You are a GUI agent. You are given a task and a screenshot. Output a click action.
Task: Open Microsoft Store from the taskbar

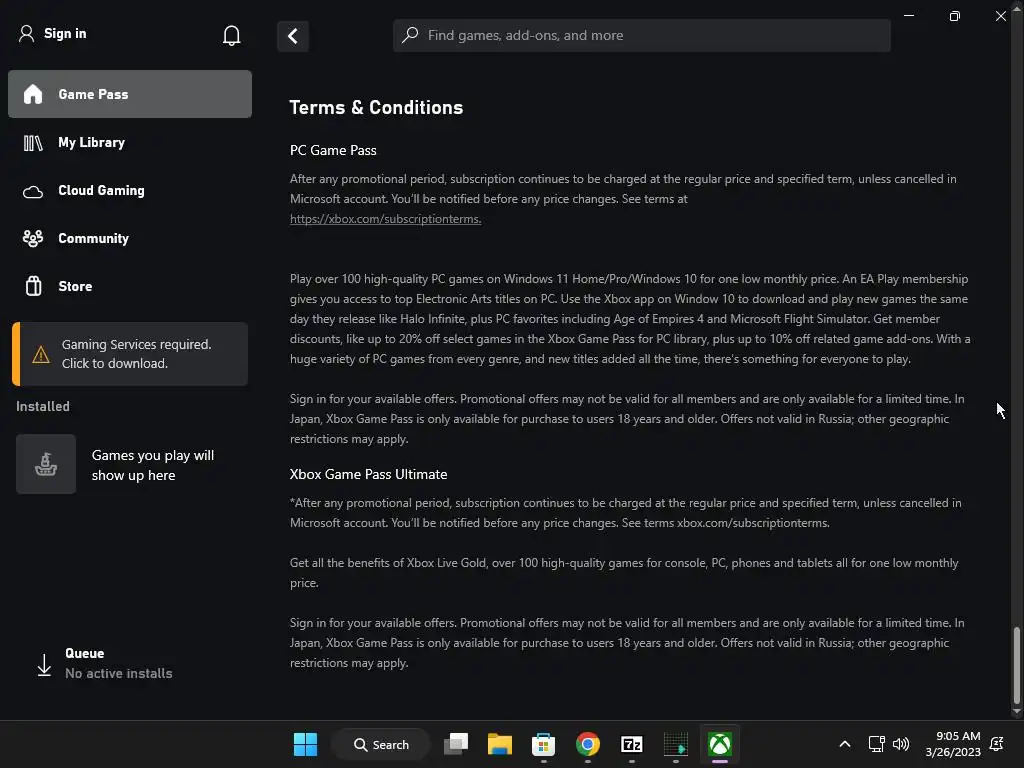543,744
